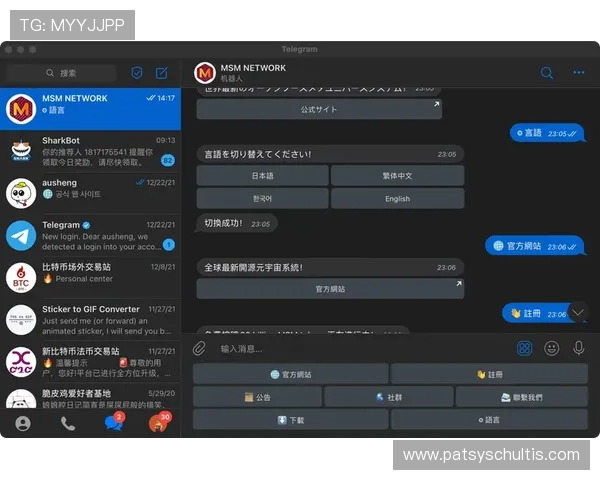The width and height of the screenshot is (600, 480).
Task: Open the Telegram official chat
Action: (x=90, y=235)
